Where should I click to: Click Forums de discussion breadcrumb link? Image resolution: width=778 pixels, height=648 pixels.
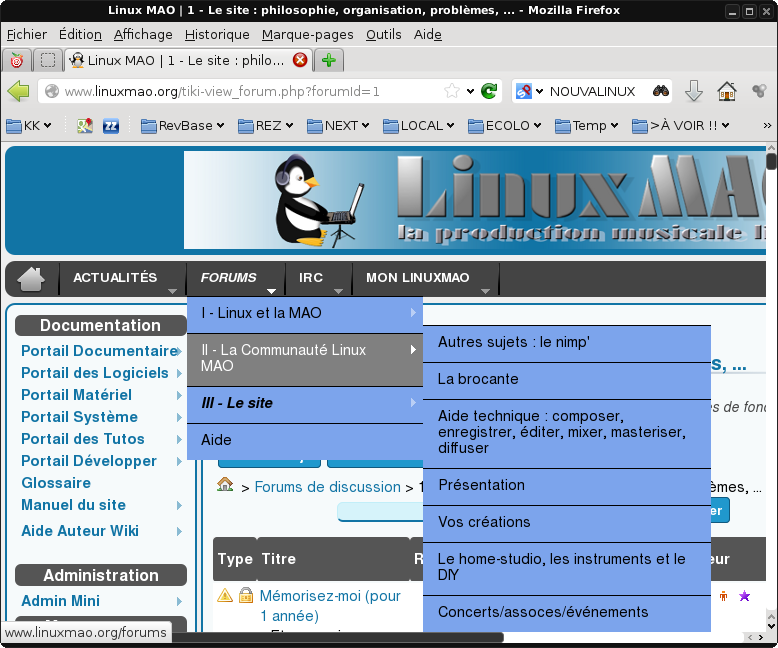click(327, 487)
